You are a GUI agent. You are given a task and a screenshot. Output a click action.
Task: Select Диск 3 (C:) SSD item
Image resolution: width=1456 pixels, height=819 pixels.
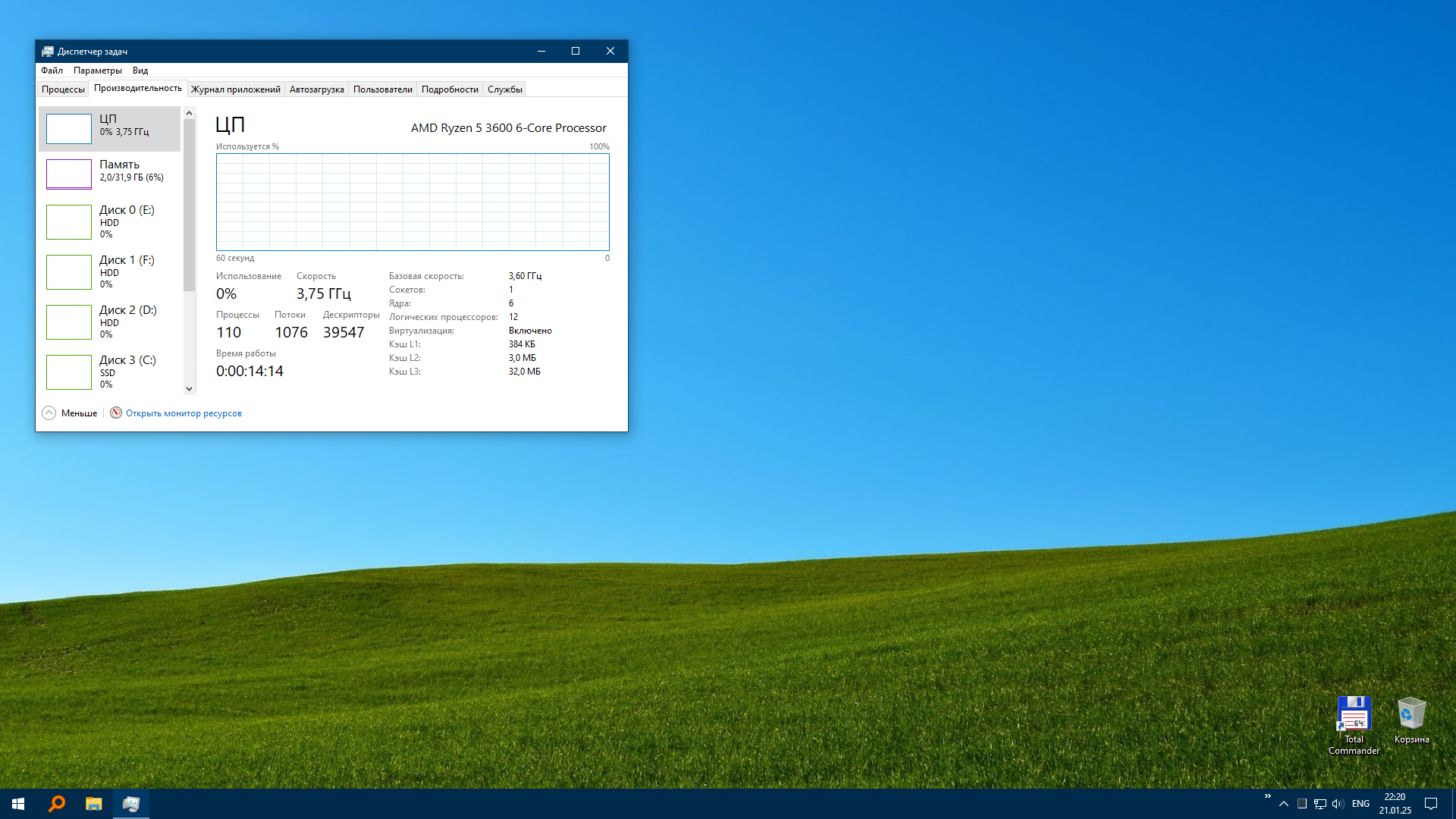110,372
